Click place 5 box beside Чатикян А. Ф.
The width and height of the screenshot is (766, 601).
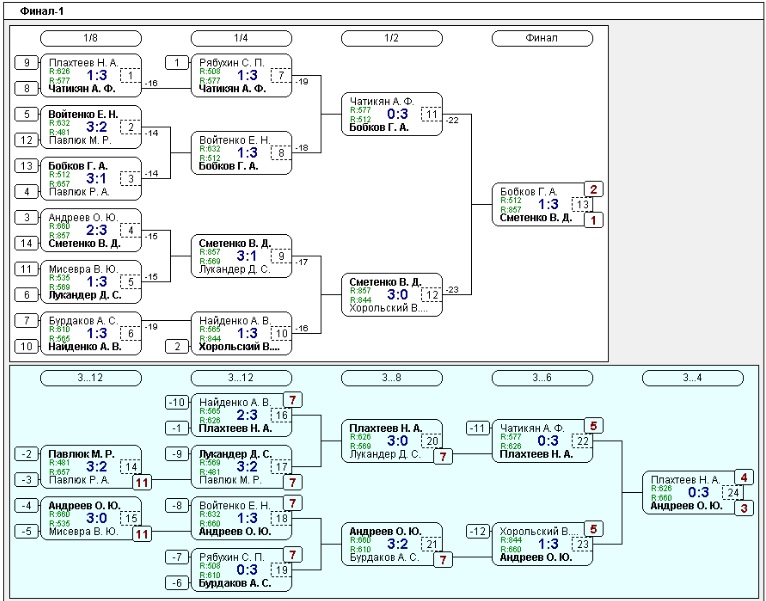pos(594,426)
